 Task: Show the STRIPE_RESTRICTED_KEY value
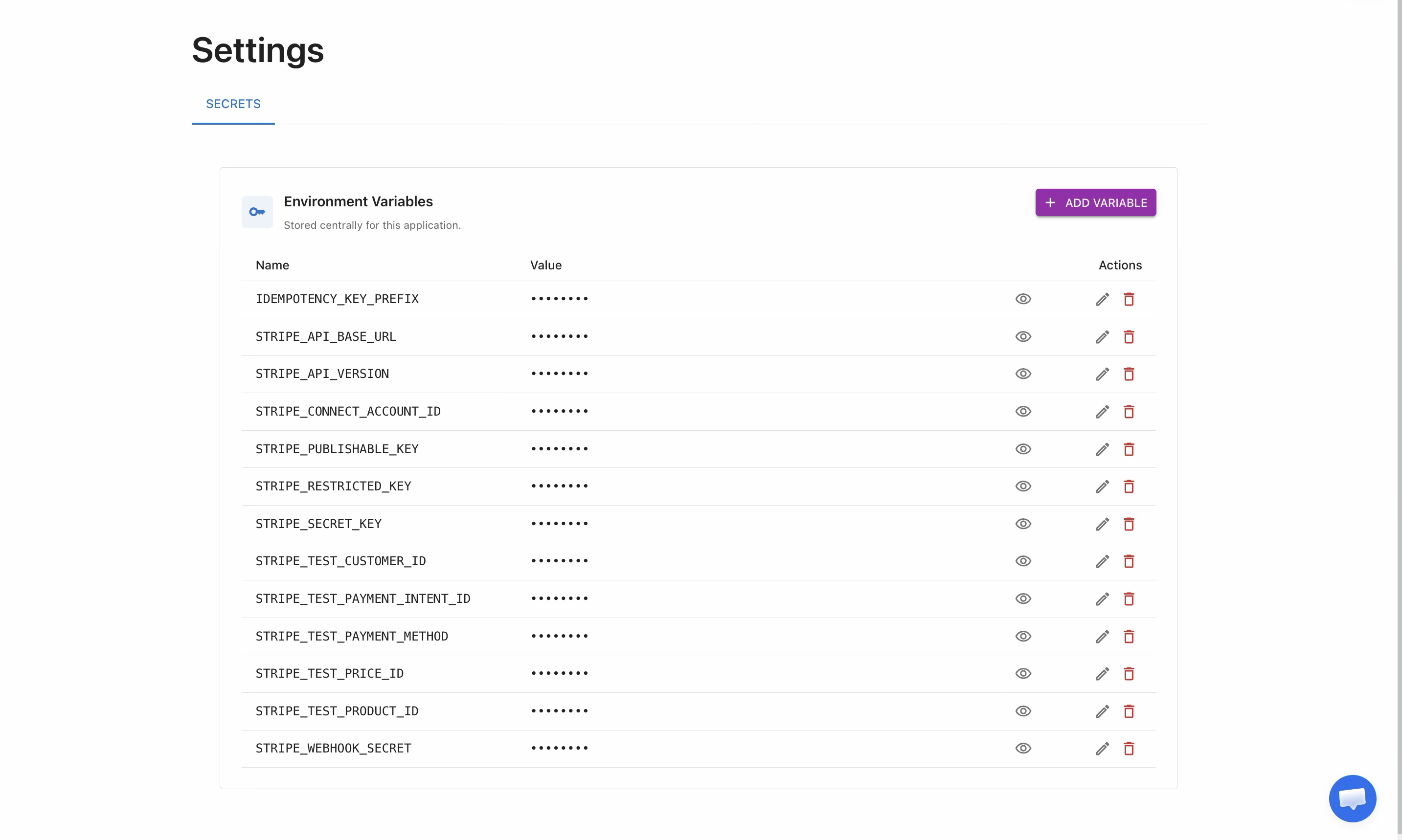click(1022, 486)
